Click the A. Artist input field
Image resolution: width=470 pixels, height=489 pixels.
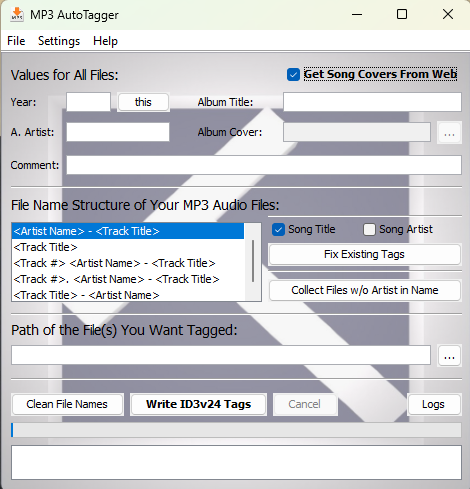point(118,132)
